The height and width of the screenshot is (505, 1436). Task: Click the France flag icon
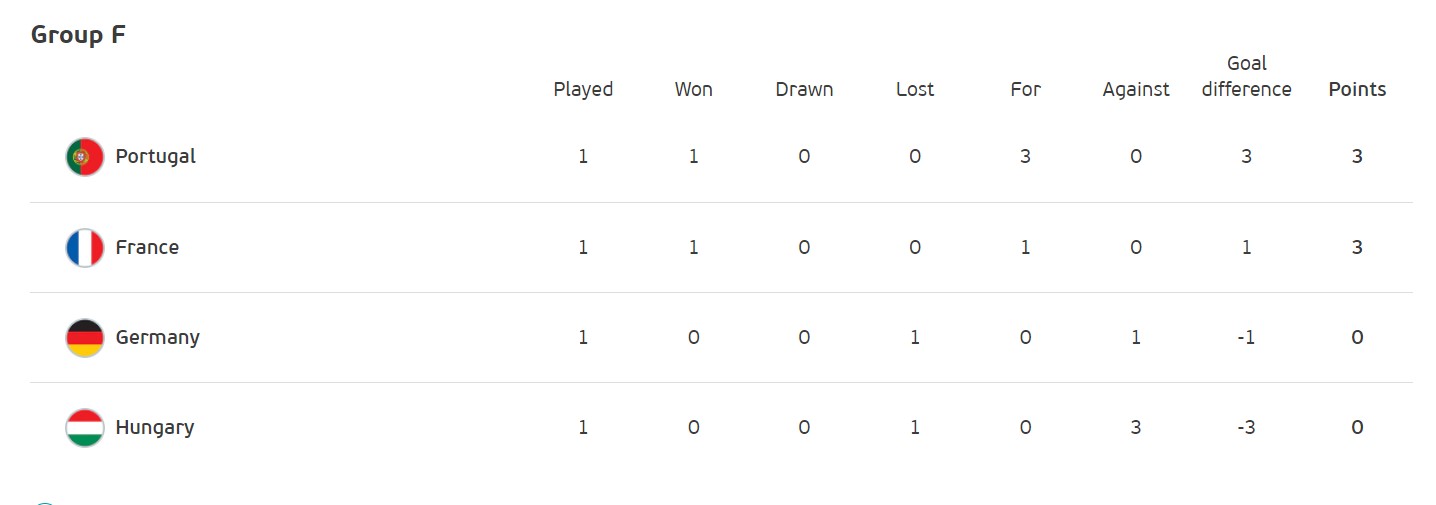click(85, 248)
